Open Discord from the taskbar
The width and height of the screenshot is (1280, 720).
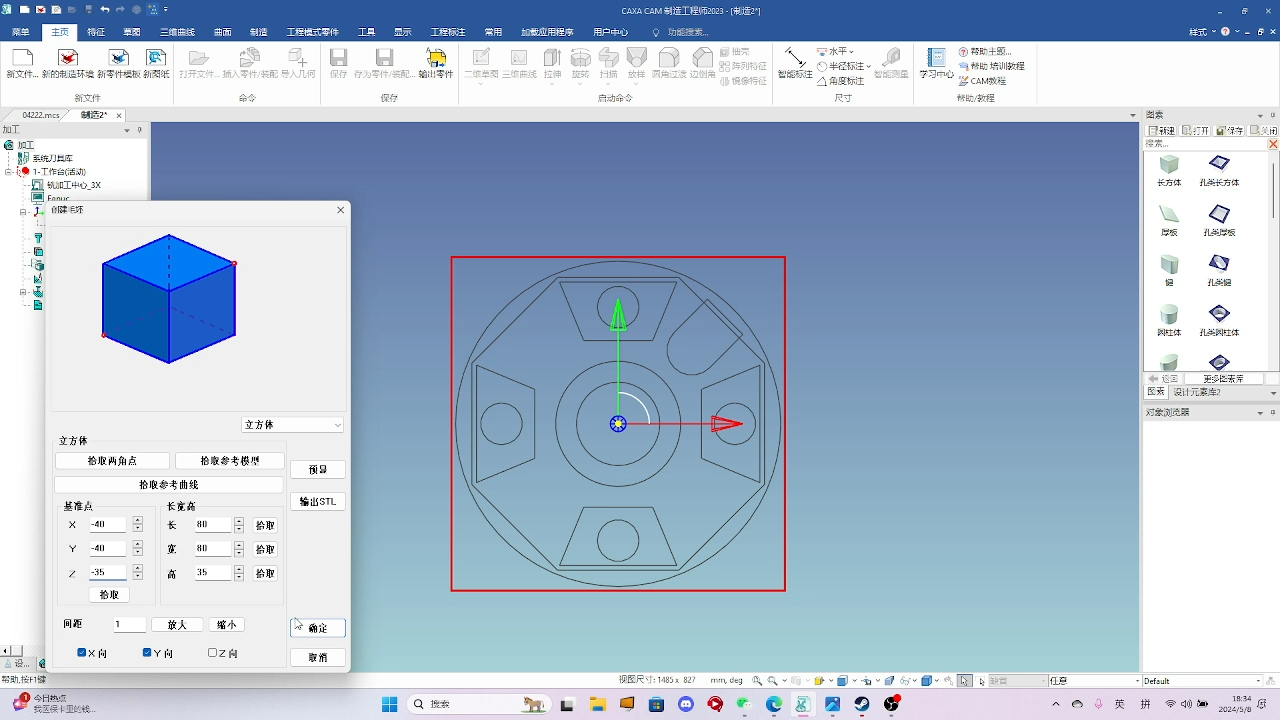tap(686, 704)
